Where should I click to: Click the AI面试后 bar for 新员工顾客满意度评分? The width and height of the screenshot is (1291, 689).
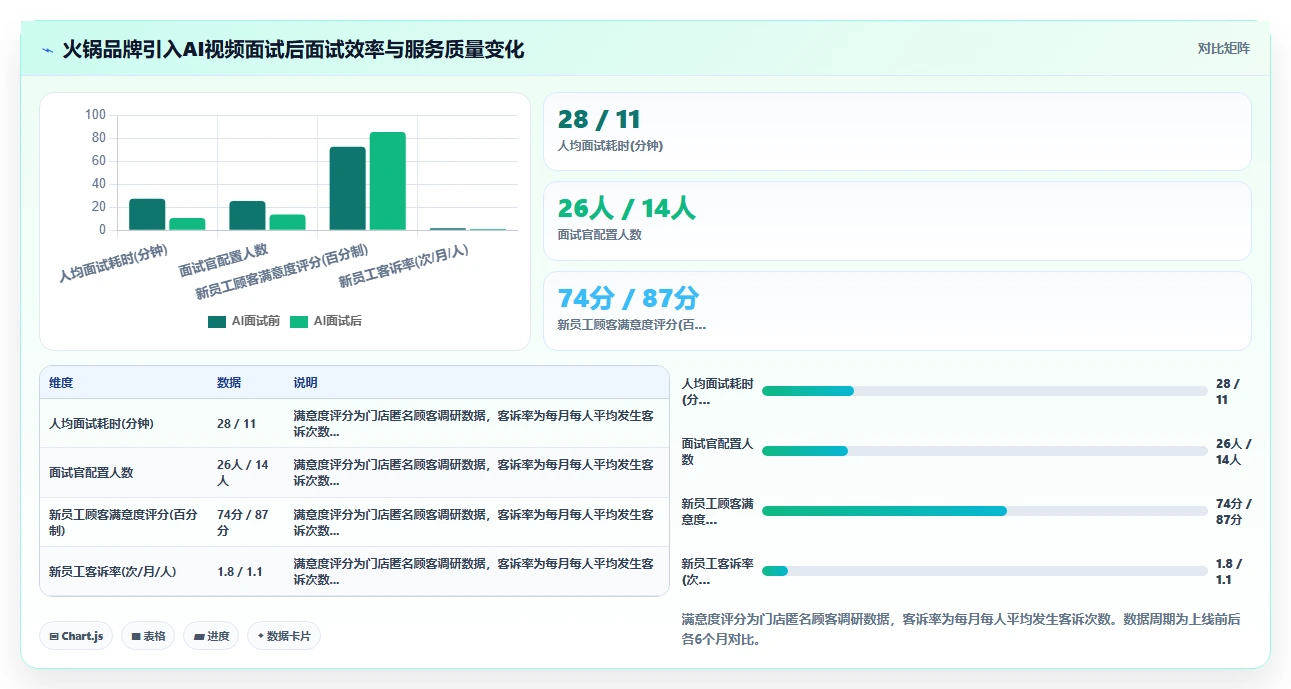[388, 181]
